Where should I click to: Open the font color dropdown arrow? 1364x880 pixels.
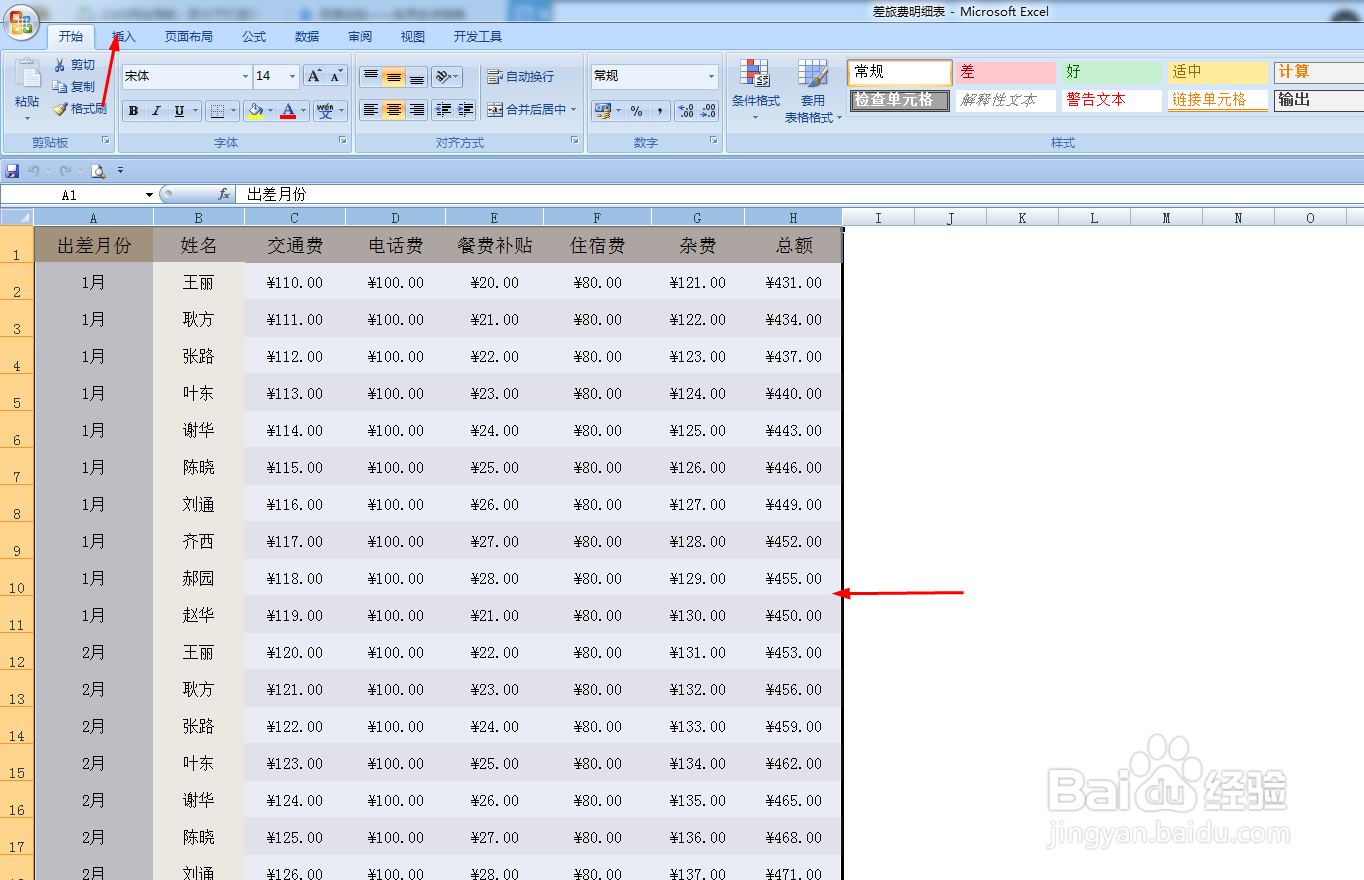(x=302, y=111)
